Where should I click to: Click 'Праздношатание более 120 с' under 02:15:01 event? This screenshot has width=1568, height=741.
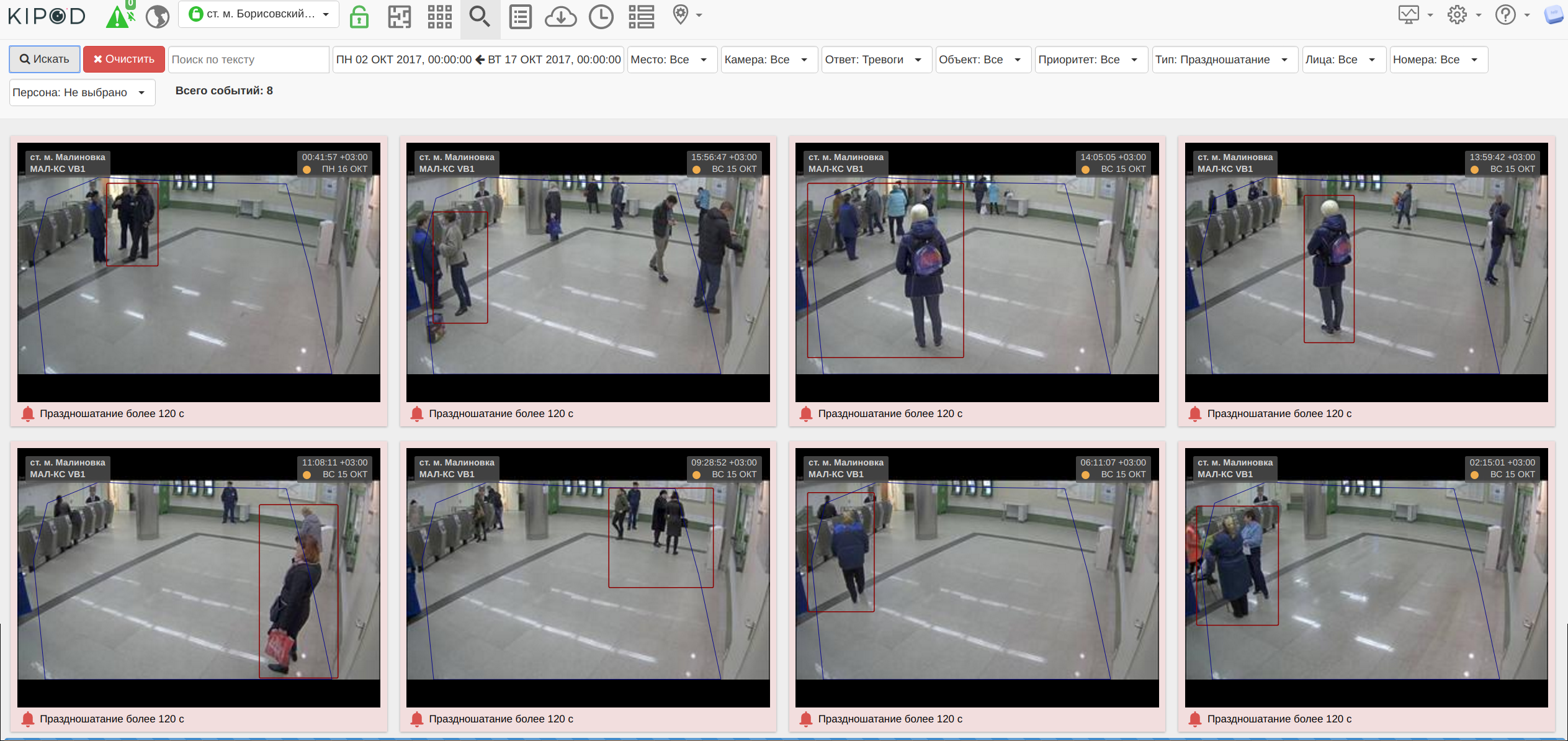click(x=1279, y=719)
